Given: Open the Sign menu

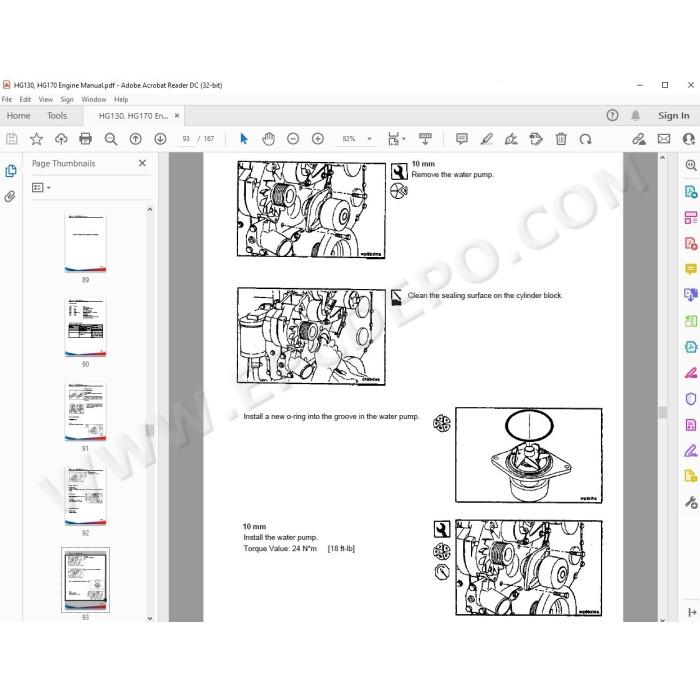Looking at the screenshot, I should pyautogui.click(x=67, y=99).
